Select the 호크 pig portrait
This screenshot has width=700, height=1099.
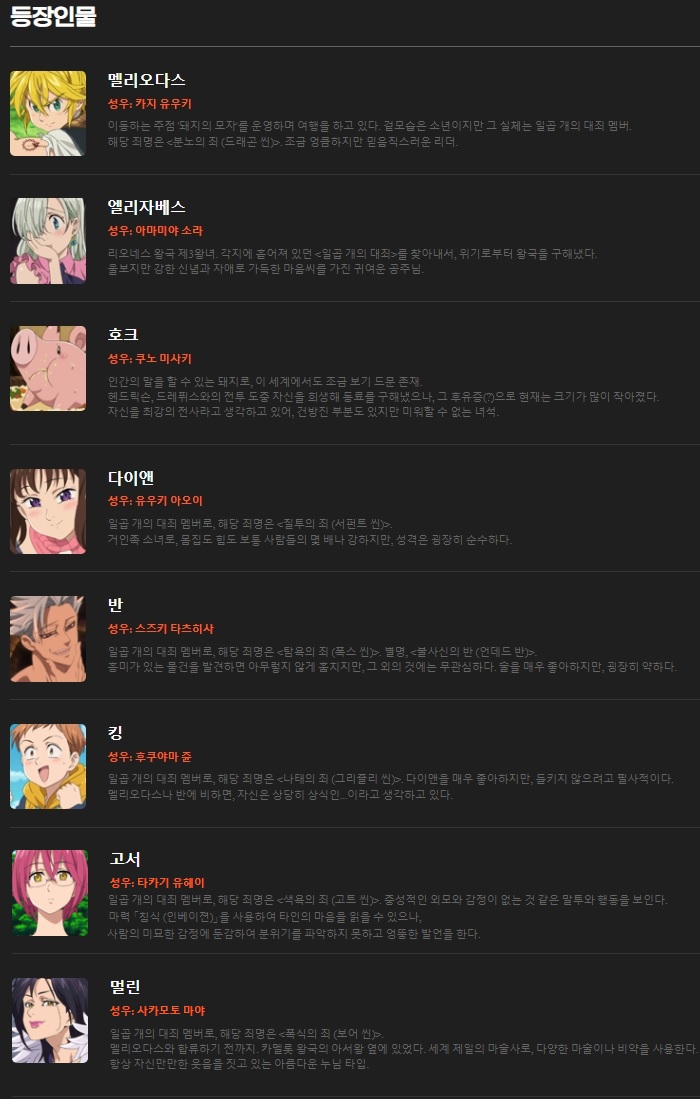48,368
